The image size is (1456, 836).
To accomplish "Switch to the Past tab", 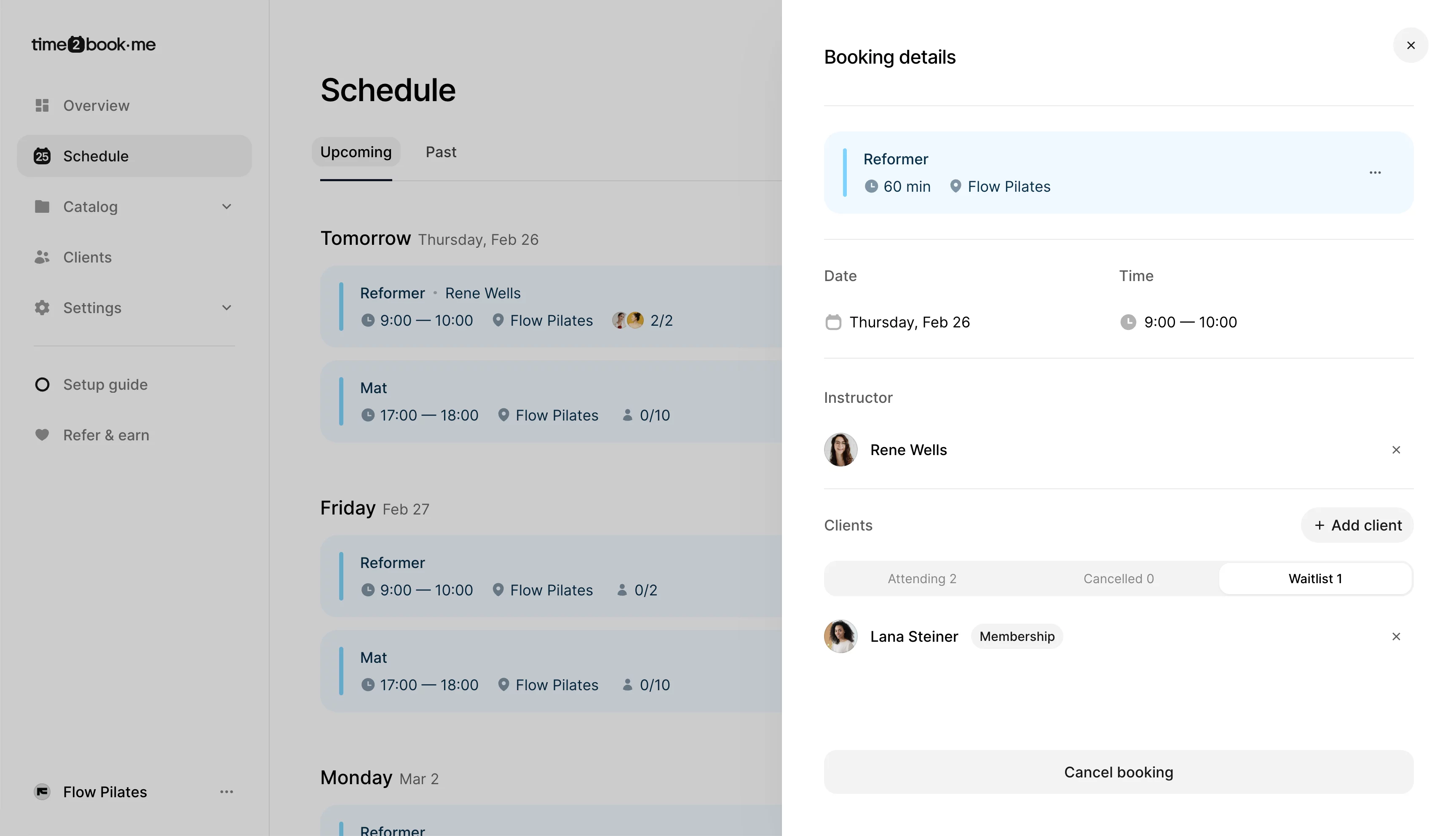I will click(x=441, y=152).
